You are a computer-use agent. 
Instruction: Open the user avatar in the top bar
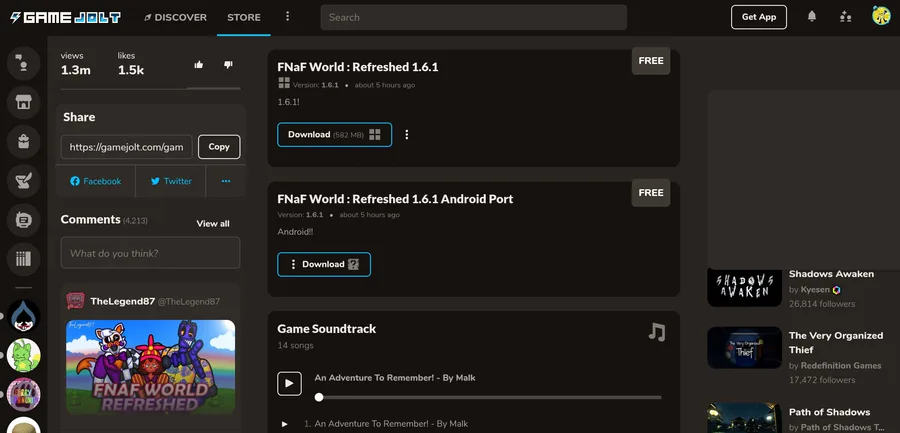pos(881,17)
